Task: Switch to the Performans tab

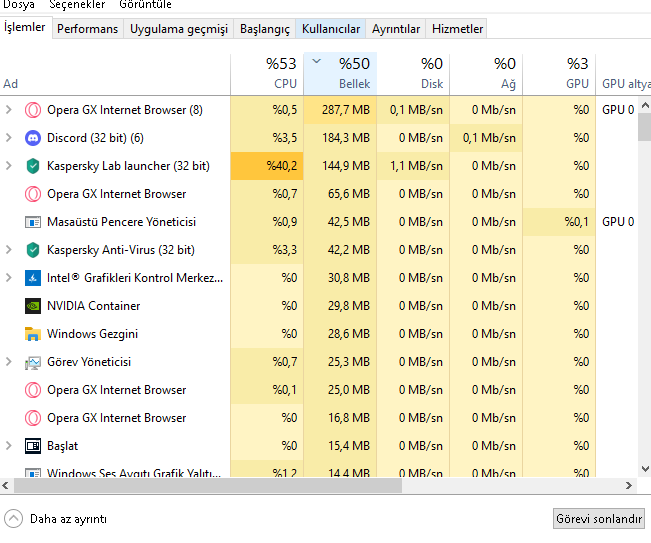Action: (x=88, y=29)
